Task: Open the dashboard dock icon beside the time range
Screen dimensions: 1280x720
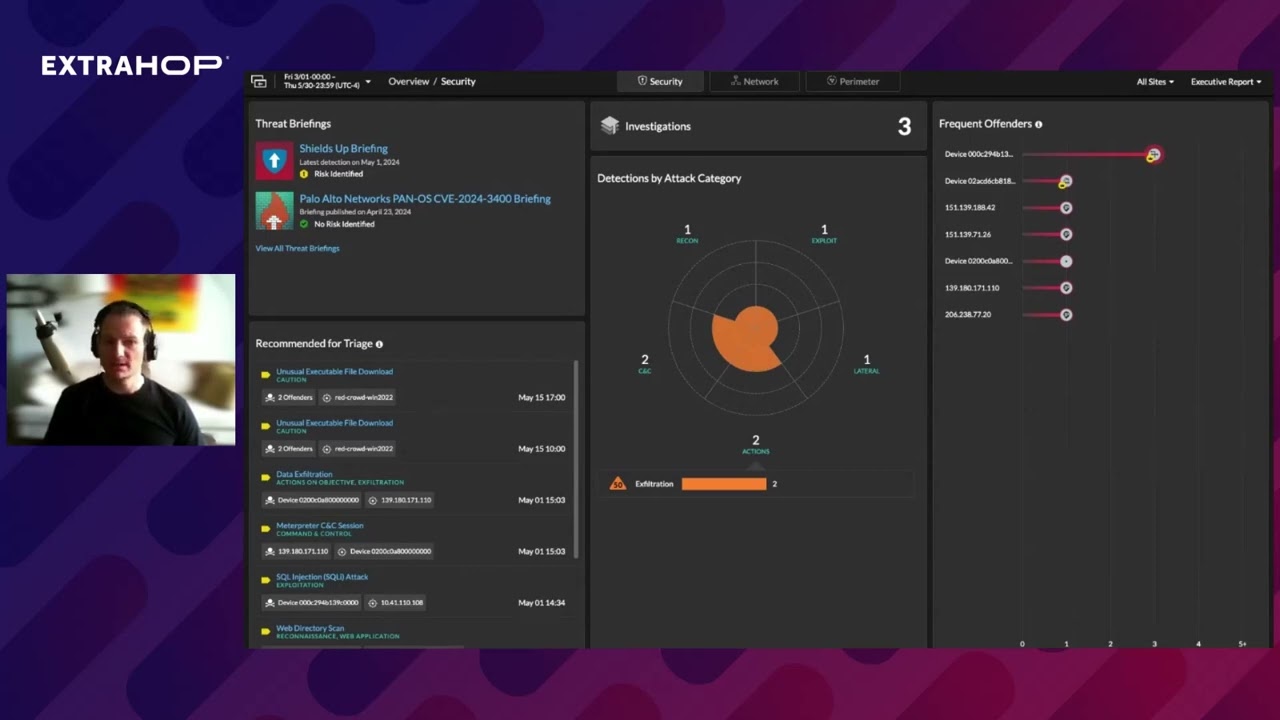Action: click(x=259, y=82)
